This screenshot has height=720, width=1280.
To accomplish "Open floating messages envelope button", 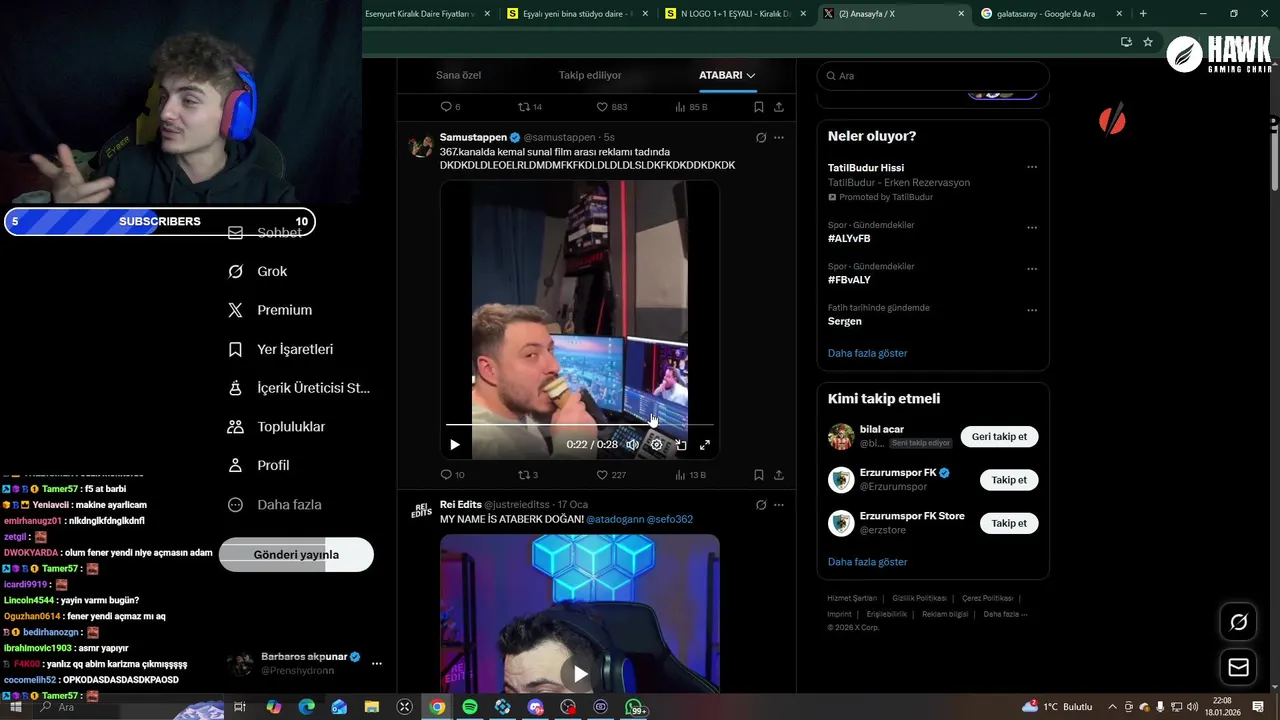I will 1238,667.
